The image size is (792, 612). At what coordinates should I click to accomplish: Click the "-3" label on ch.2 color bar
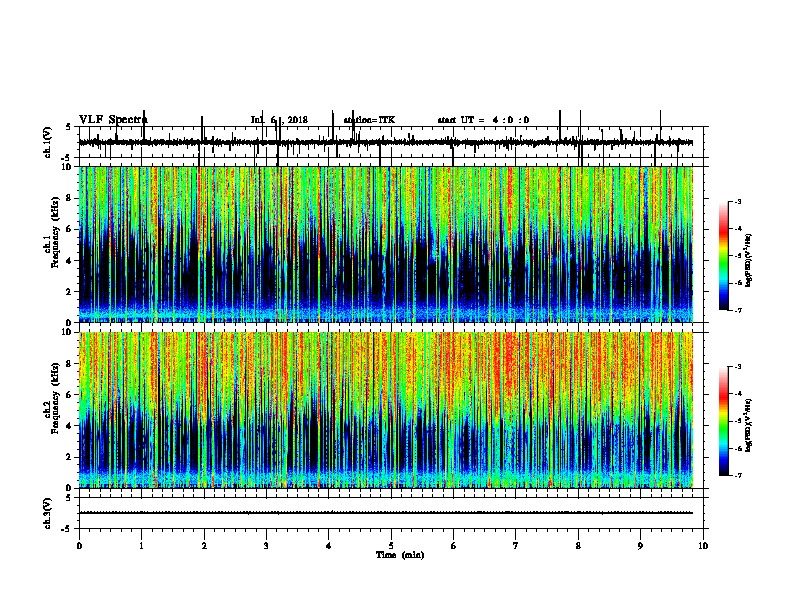737,367
